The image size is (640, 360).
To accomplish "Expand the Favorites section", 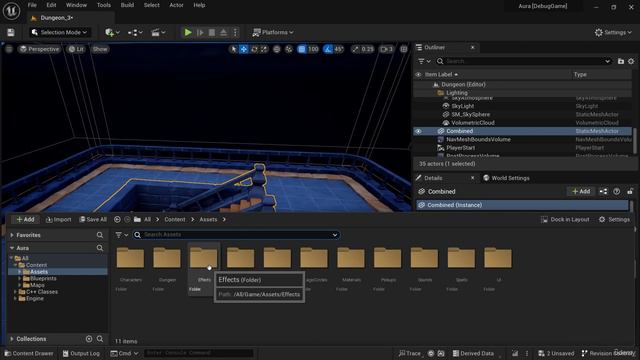I will click(x=12, y=235).
